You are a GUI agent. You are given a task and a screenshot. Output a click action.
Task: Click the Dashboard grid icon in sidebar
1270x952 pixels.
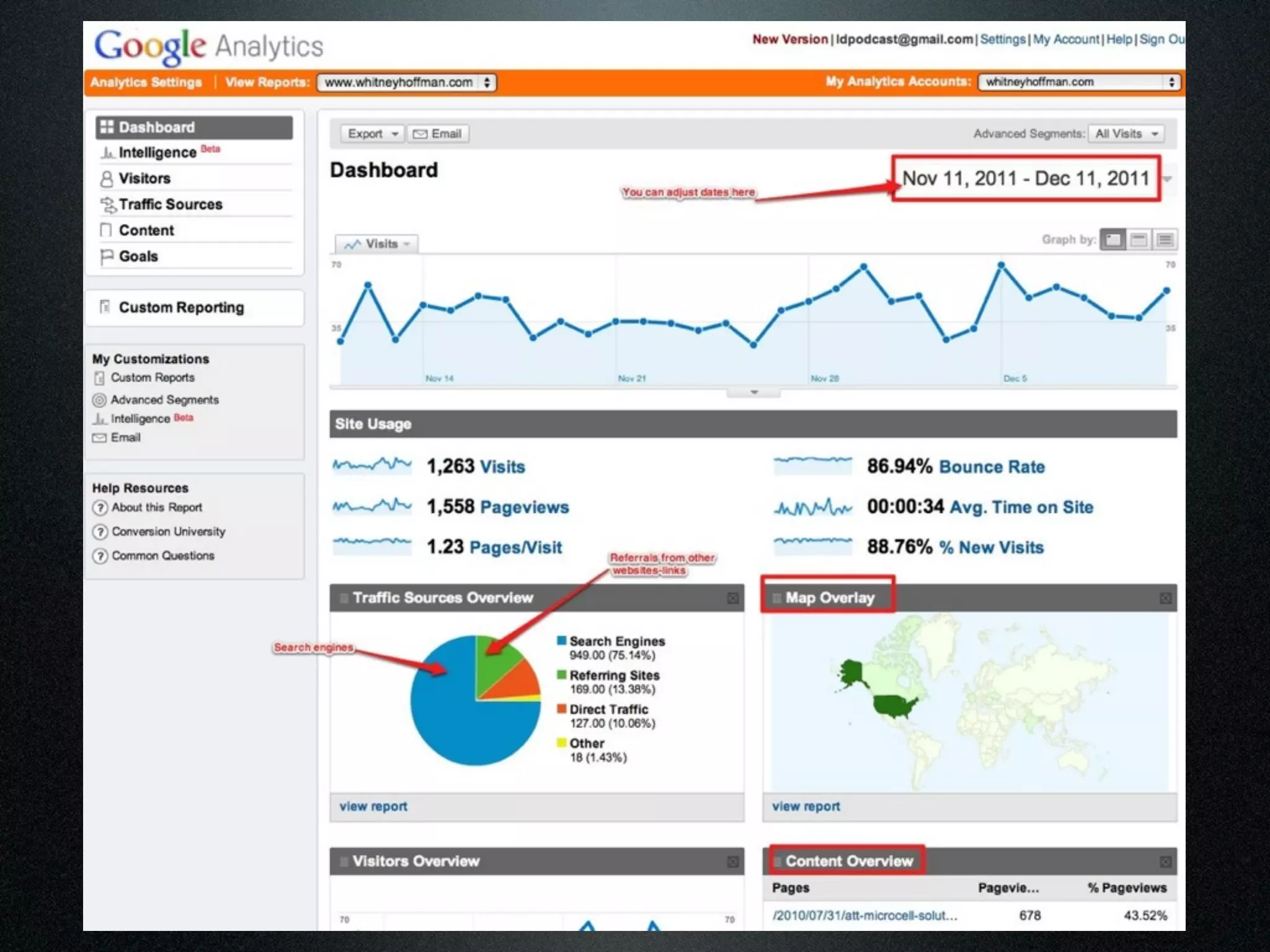[x=107, y=127]
